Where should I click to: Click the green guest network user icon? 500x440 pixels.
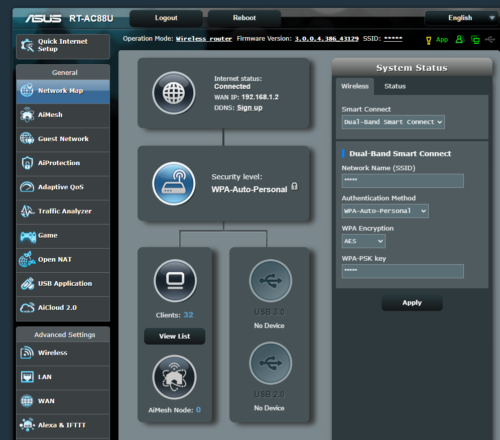click(460, 39)
